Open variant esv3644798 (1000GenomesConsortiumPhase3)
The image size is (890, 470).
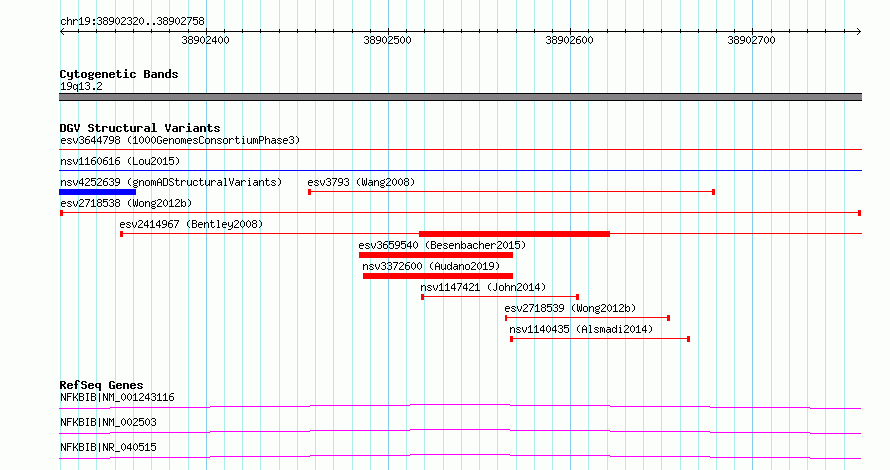pyautogui.click(x=180, y=140)
